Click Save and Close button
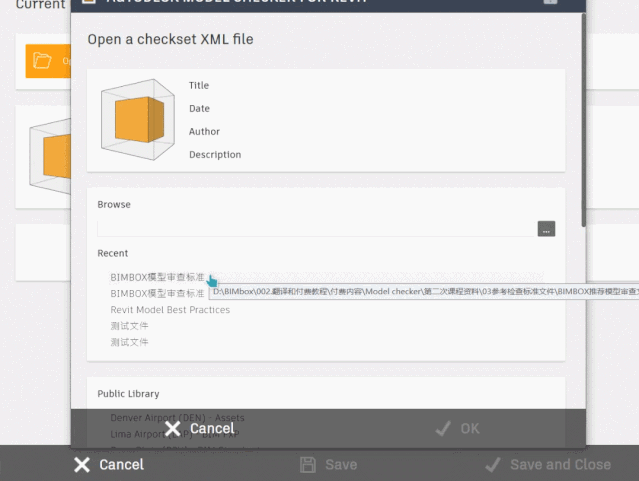The width and height of the screenshot is (639, 481). tap(548, 465)
